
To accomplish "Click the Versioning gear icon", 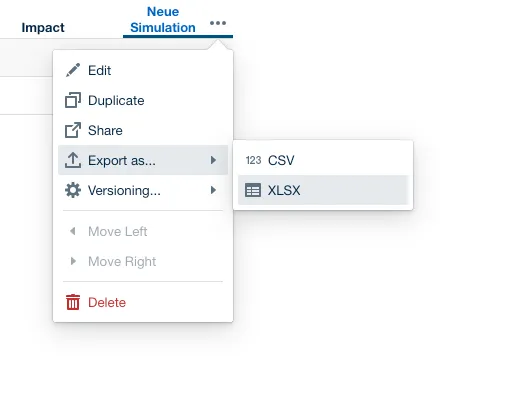I will (x=73, y=190).
